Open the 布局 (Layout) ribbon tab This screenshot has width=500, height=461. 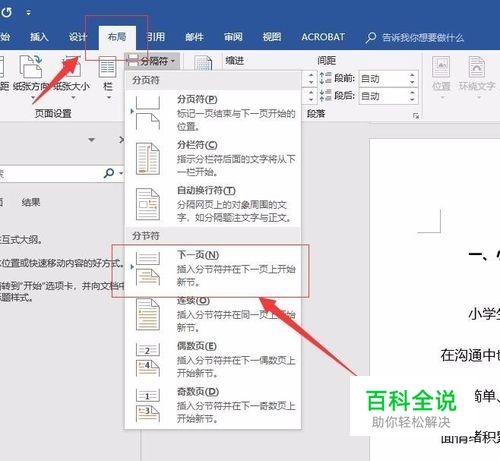tap(117, 37)
